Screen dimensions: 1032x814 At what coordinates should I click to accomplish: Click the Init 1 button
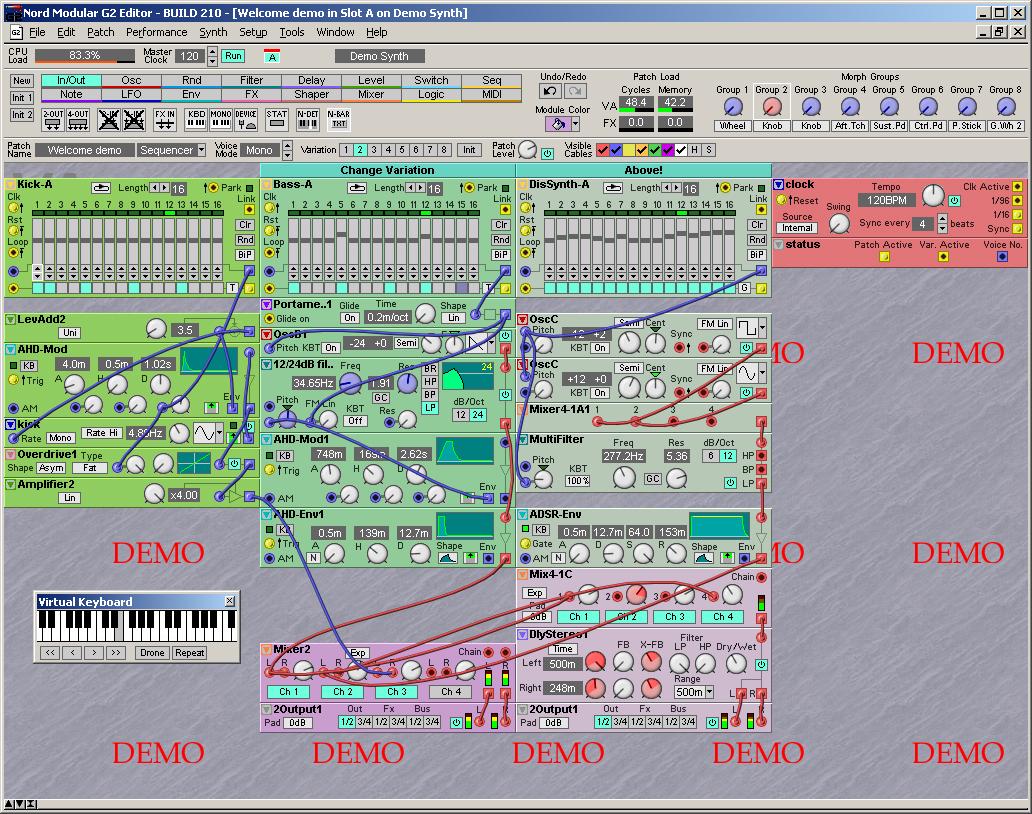pos(22,98)
